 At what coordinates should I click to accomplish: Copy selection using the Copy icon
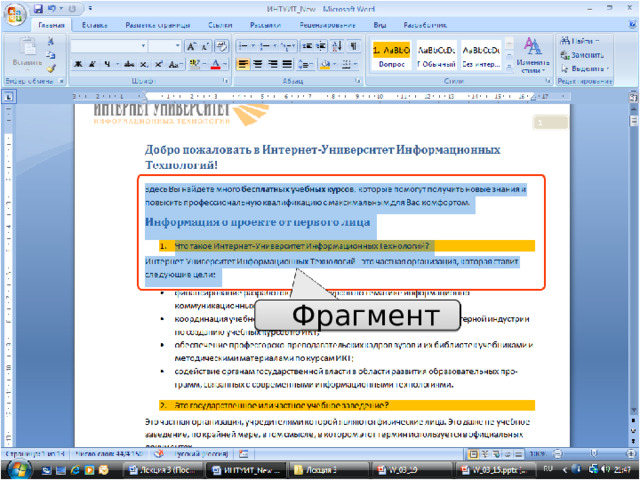(x=51, y=55)
